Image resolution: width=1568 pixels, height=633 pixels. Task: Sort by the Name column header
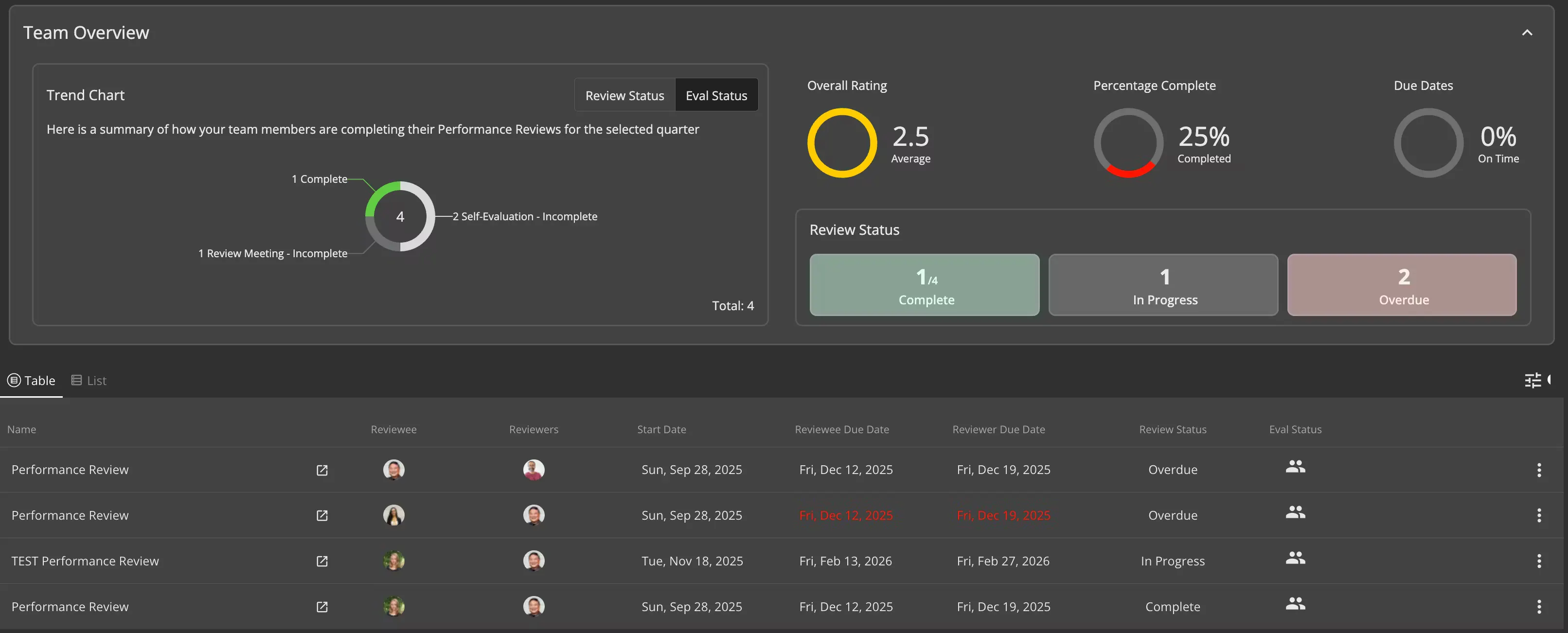click(22, 429)
